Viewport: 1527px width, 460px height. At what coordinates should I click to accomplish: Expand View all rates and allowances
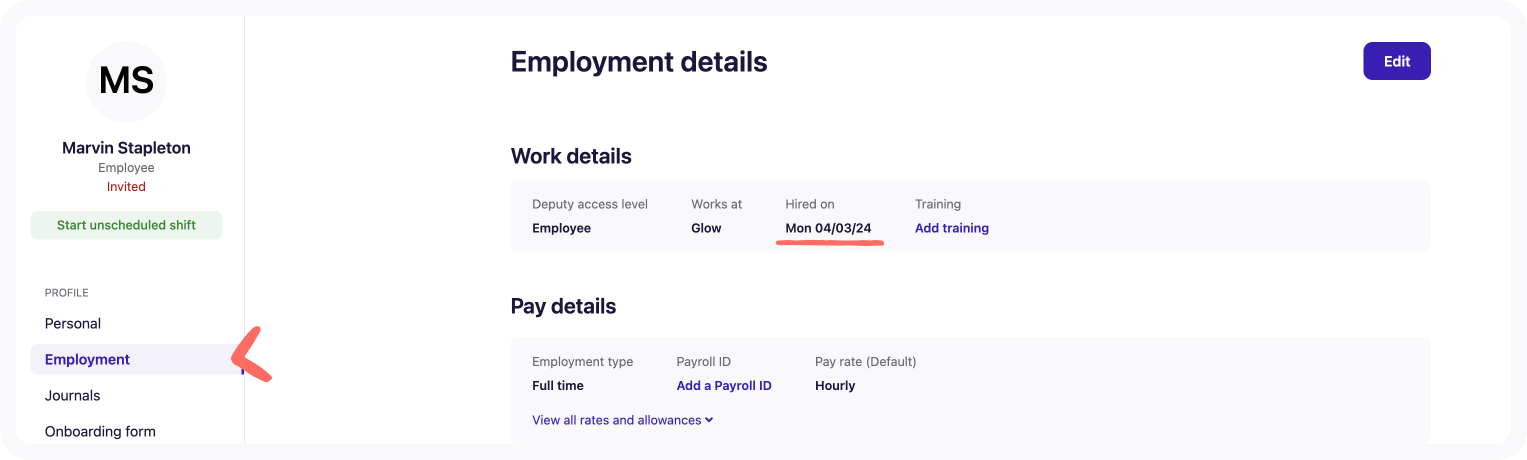[x=622, y=420]
